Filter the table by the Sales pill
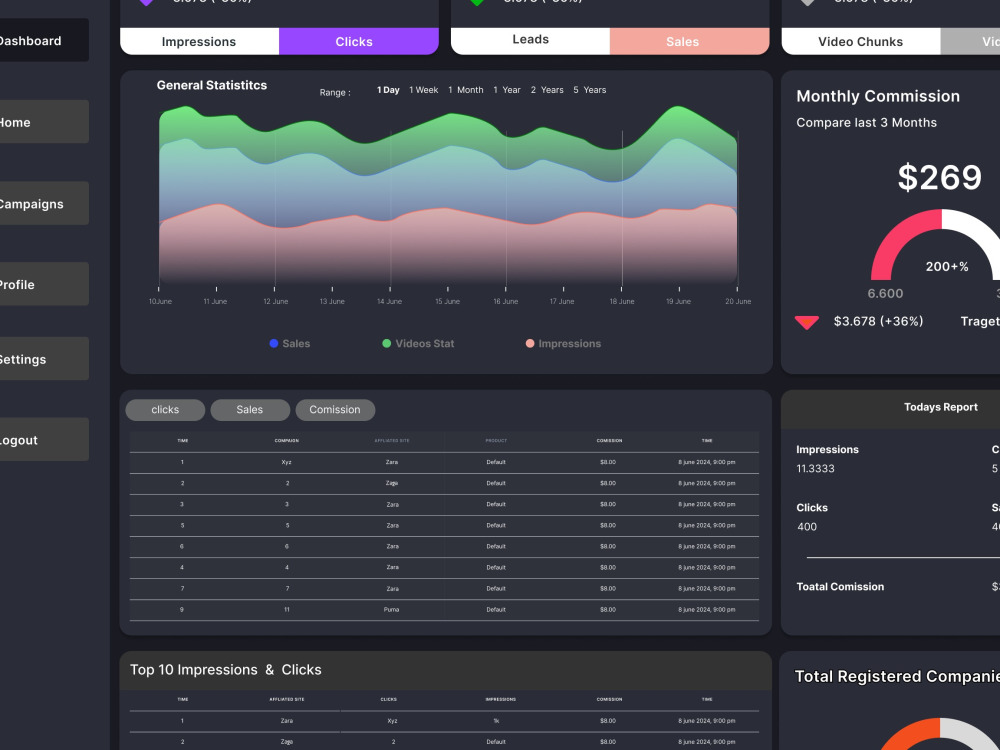The width and height of the screenshot is (1000, 750). pyautogui.click(x=250, y=409)
